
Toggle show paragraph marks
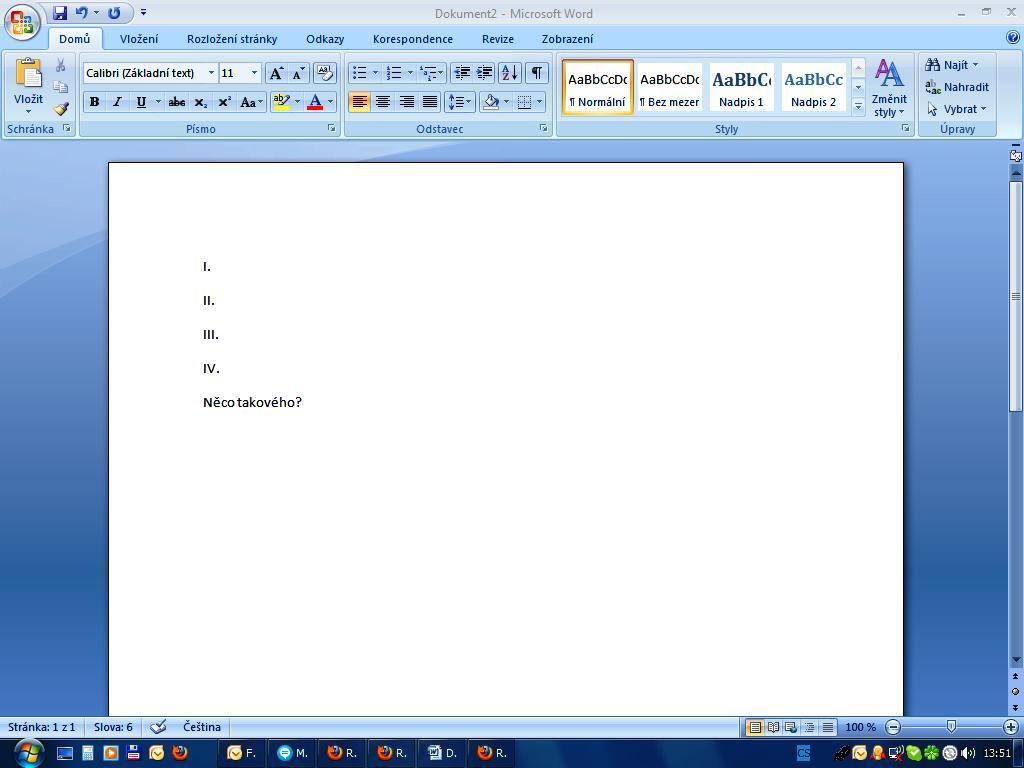[x=536, y=73]
